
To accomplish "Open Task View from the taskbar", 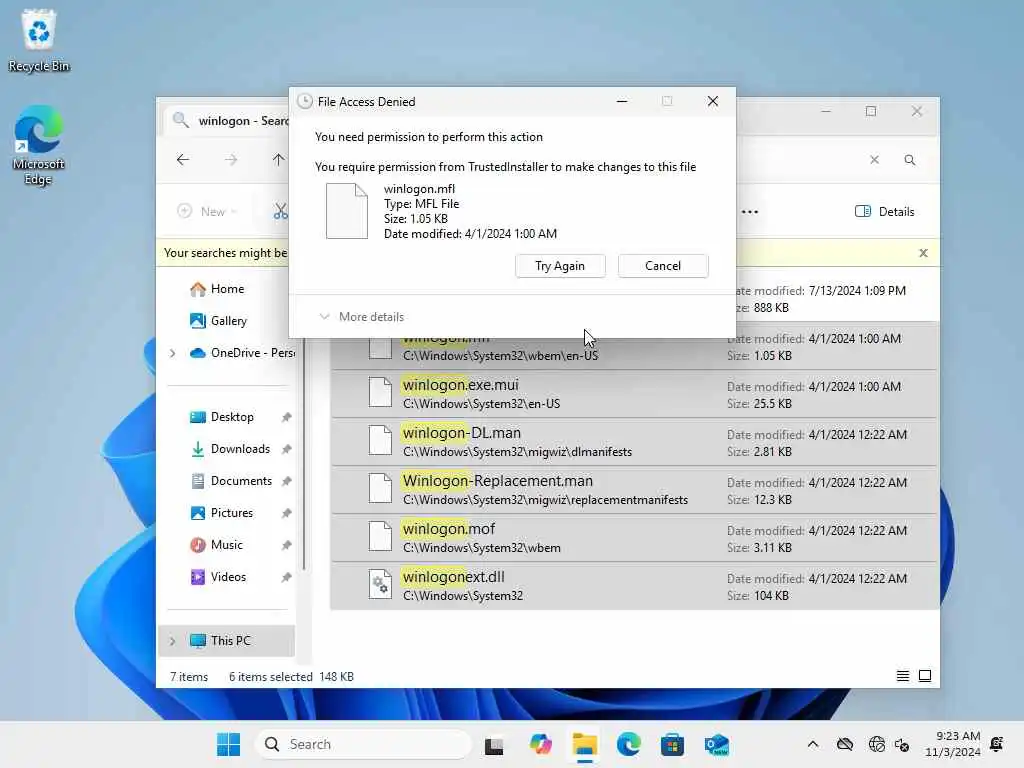I will [494, 744].
